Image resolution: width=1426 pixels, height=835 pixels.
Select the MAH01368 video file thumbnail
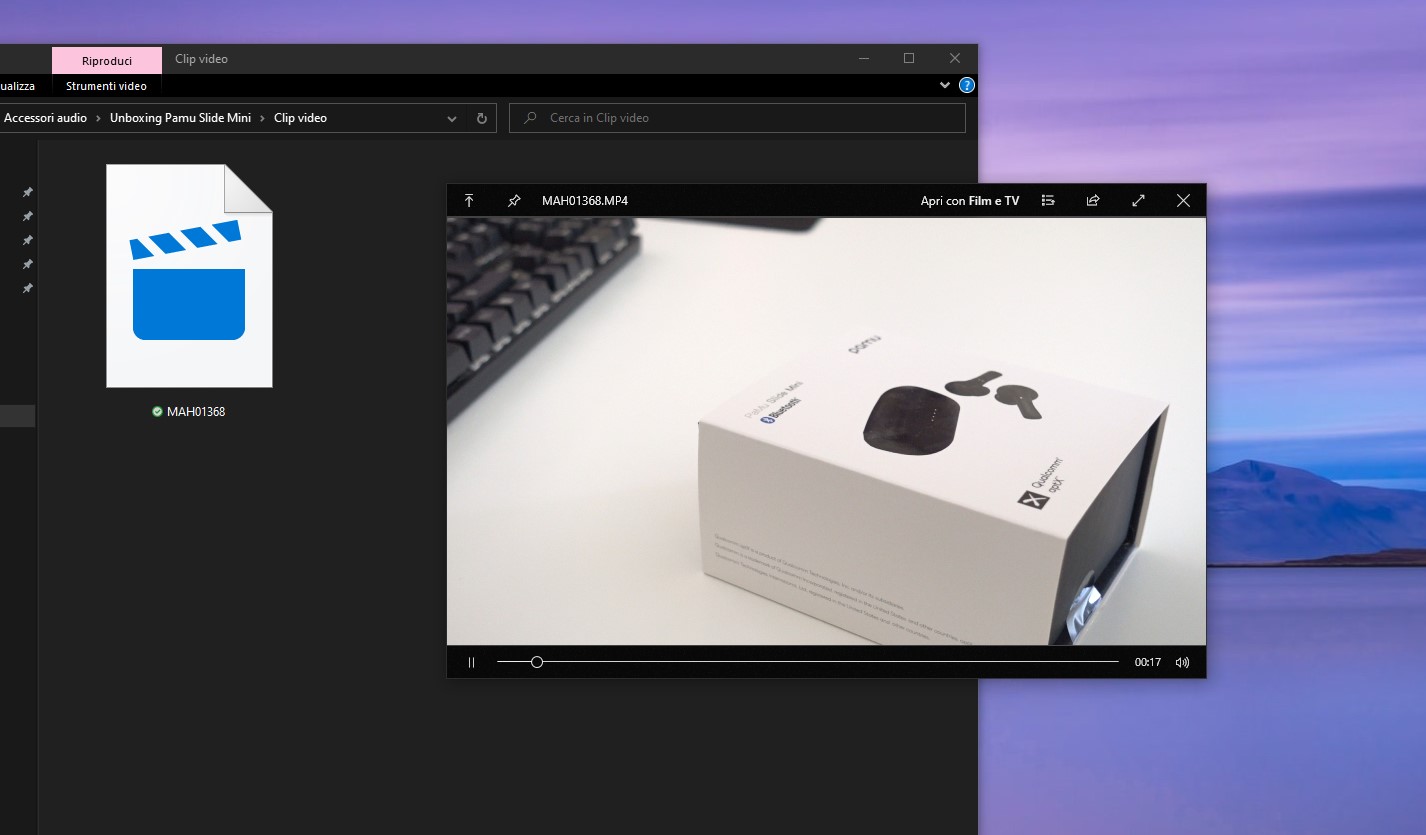point(189,276)
